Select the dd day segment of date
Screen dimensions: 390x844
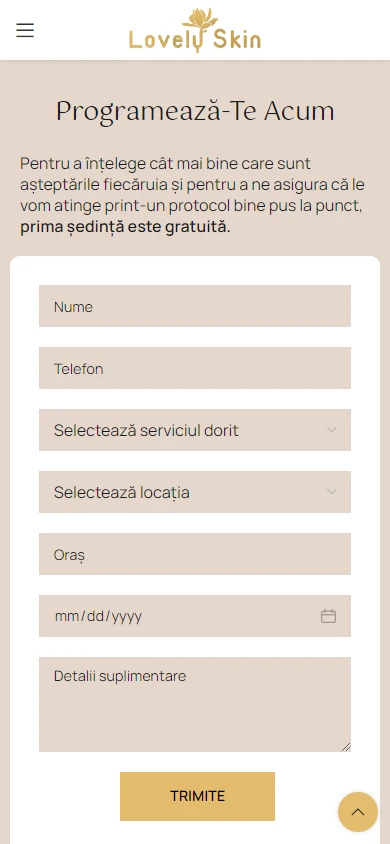pos(95,616)
